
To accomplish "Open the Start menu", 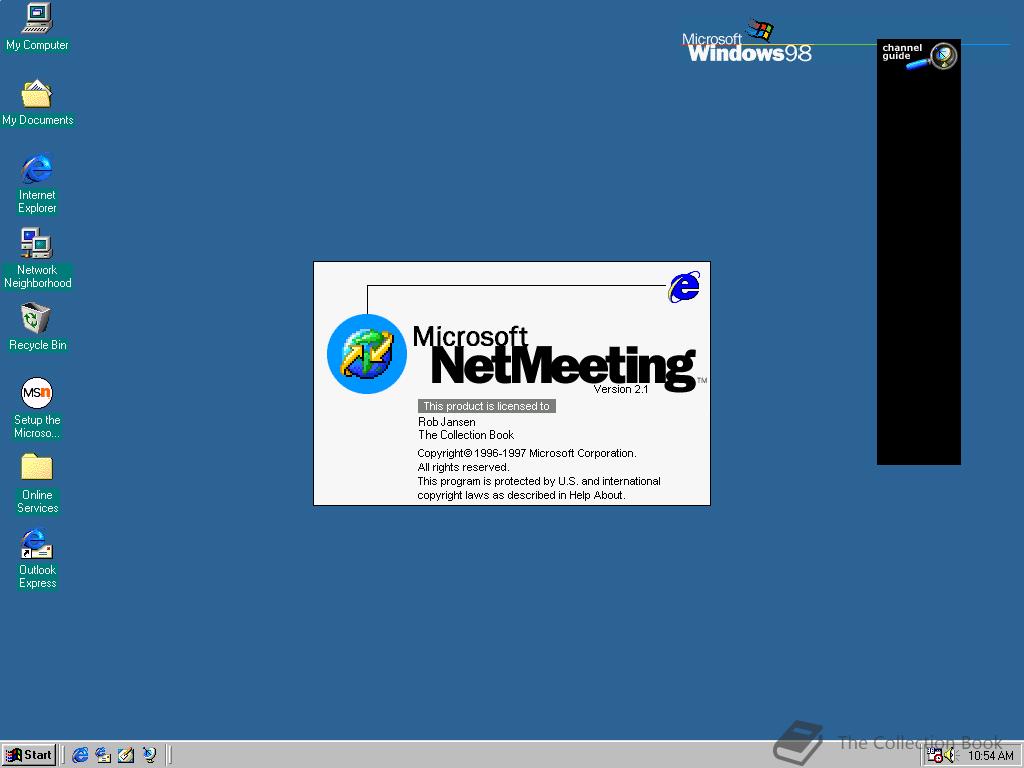I will 29,755.
